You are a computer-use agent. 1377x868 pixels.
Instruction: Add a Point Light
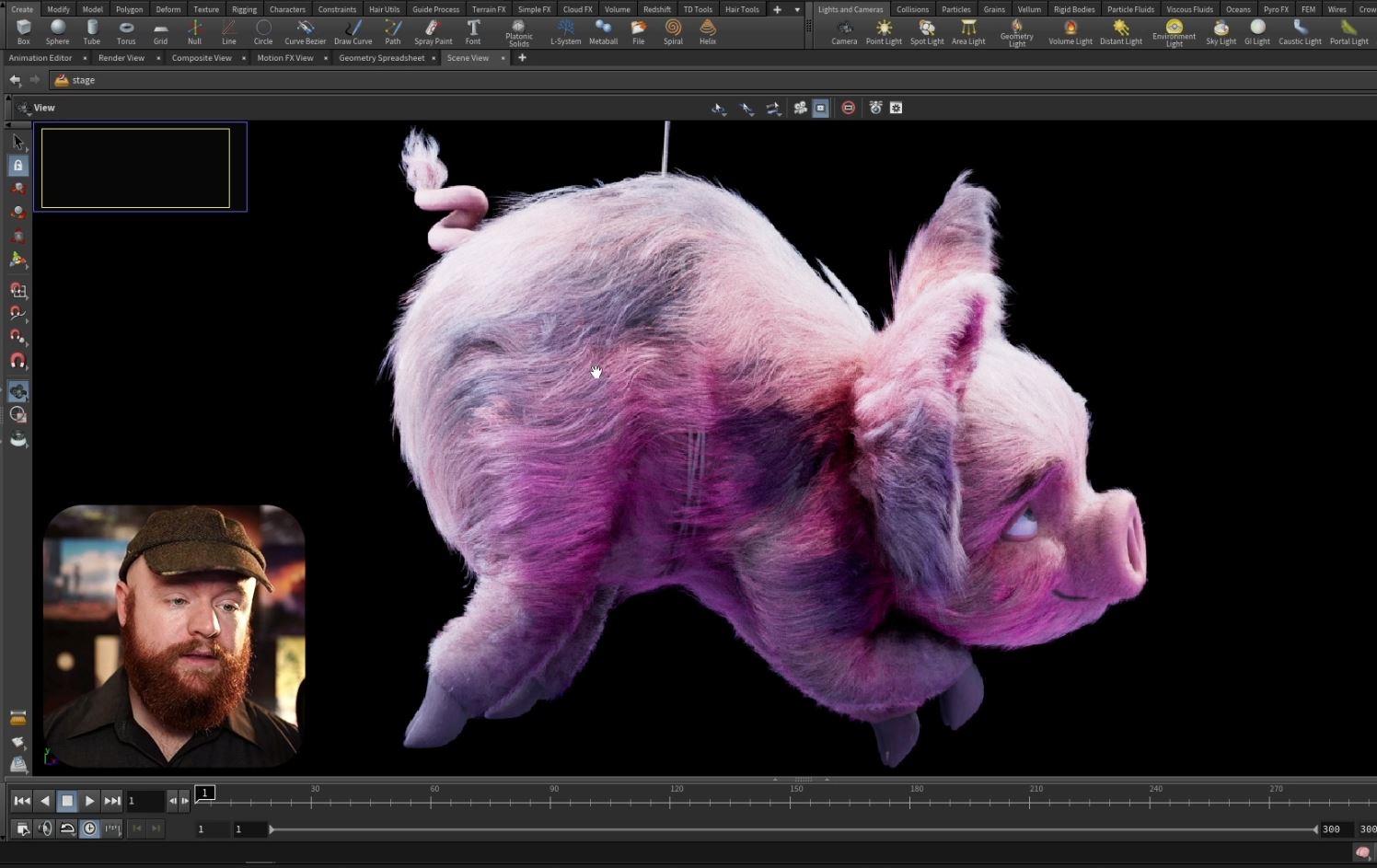point(884,32)
